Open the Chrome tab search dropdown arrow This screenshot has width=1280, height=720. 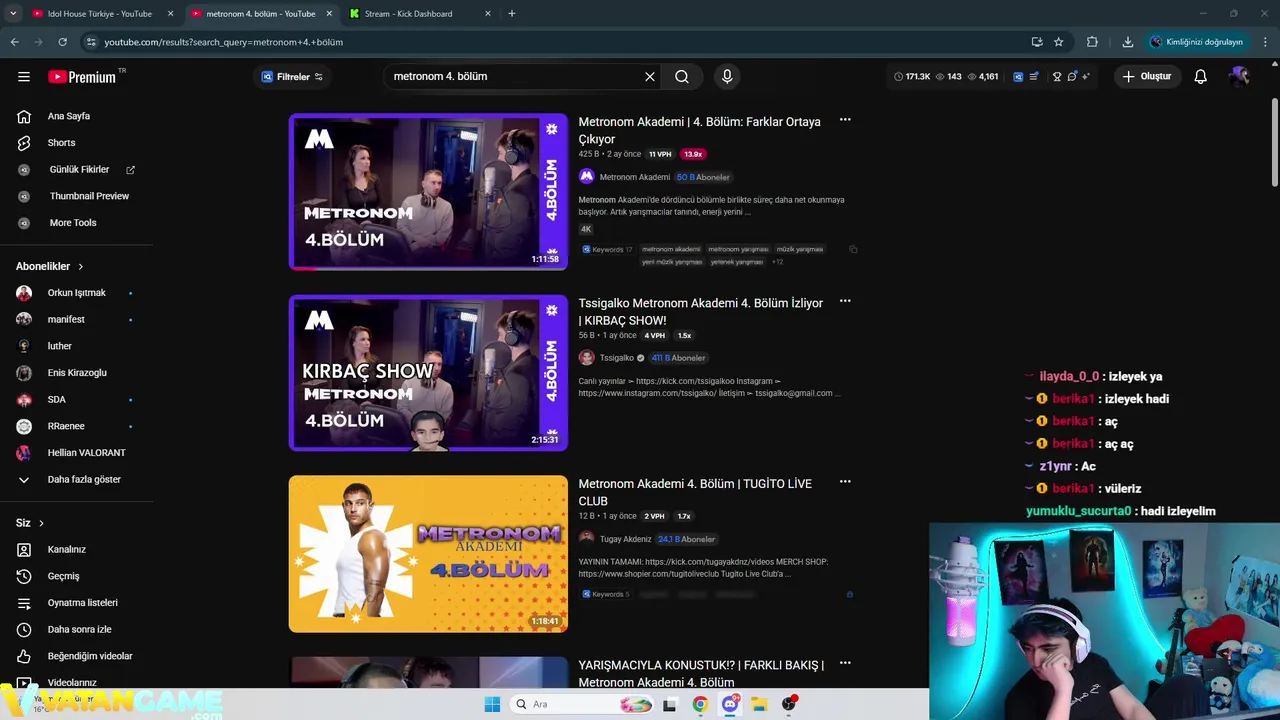[x=13, y=13]
